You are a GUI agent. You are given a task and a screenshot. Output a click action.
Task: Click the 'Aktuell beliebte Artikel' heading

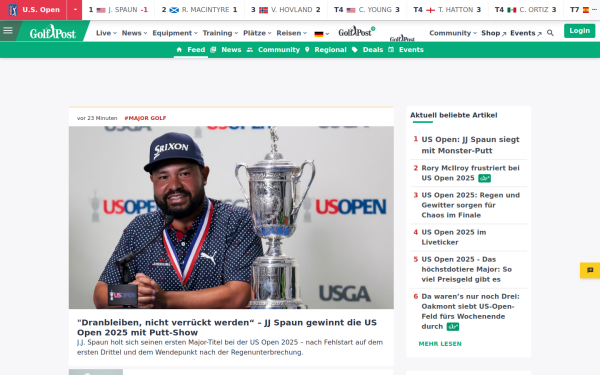(453, 115)
